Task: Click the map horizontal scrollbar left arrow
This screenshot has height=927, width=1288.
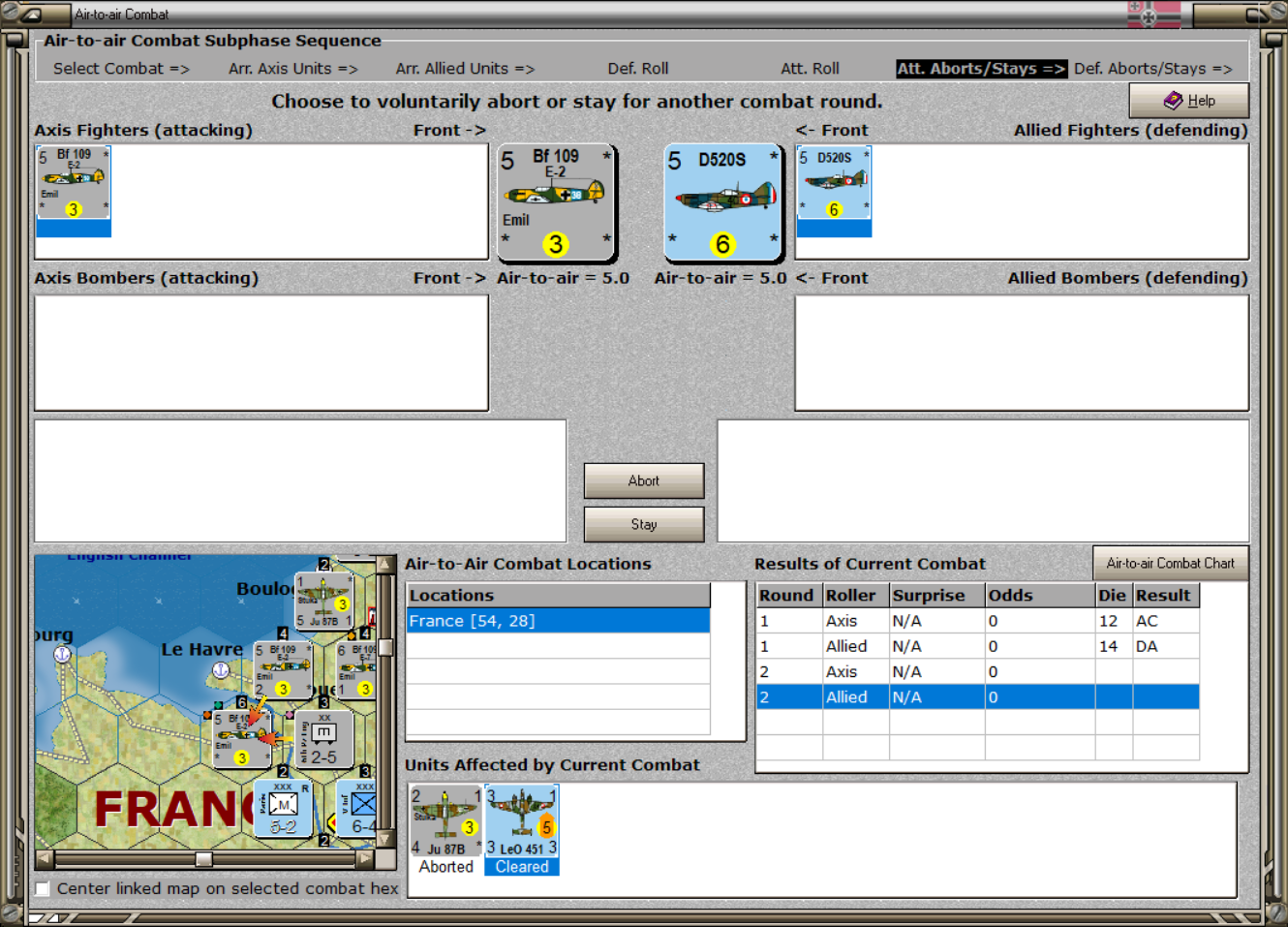Action: (45, 858)
